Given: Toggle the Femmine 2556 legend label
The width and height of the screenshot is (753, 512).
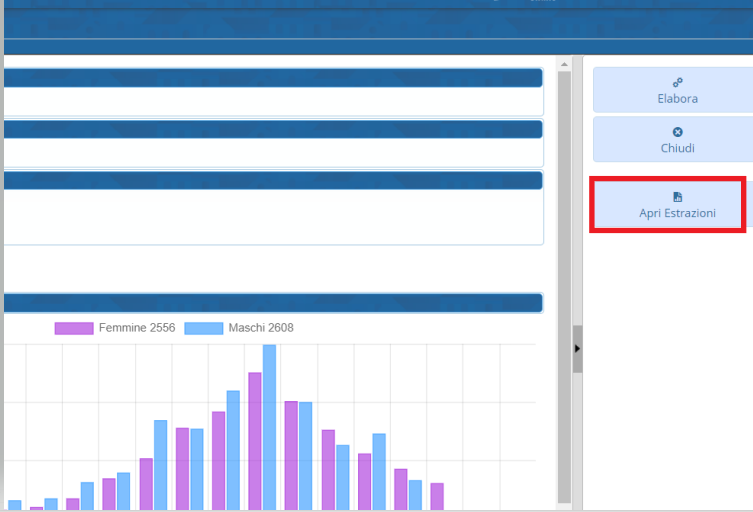Looking at the screenshot, I should click(136, 328).
